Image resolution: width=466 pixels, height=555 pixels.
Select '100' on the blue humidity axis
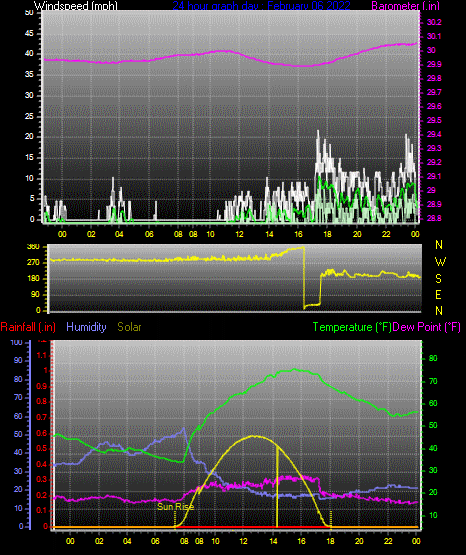[x=17, y=343]
